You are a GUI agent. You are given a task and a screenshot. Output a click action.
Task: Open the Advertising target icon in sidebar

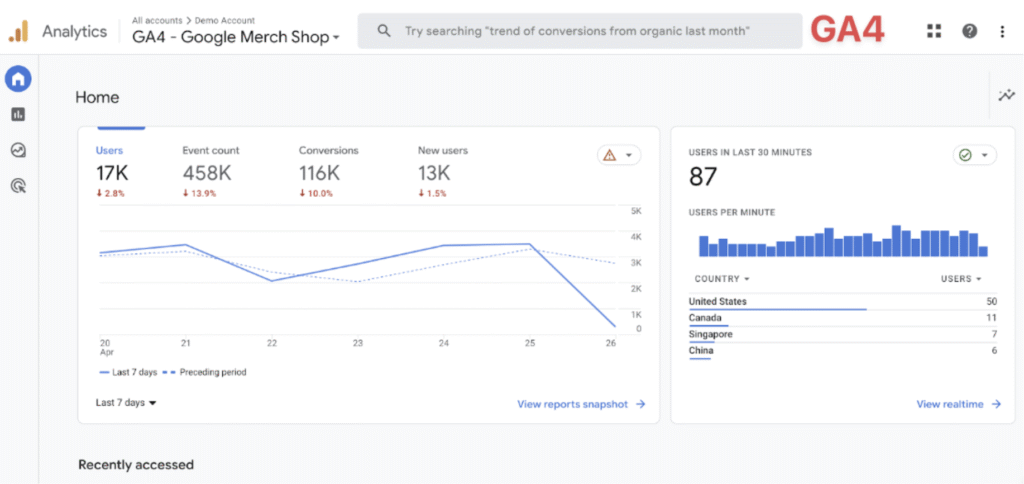pos(18,185)
